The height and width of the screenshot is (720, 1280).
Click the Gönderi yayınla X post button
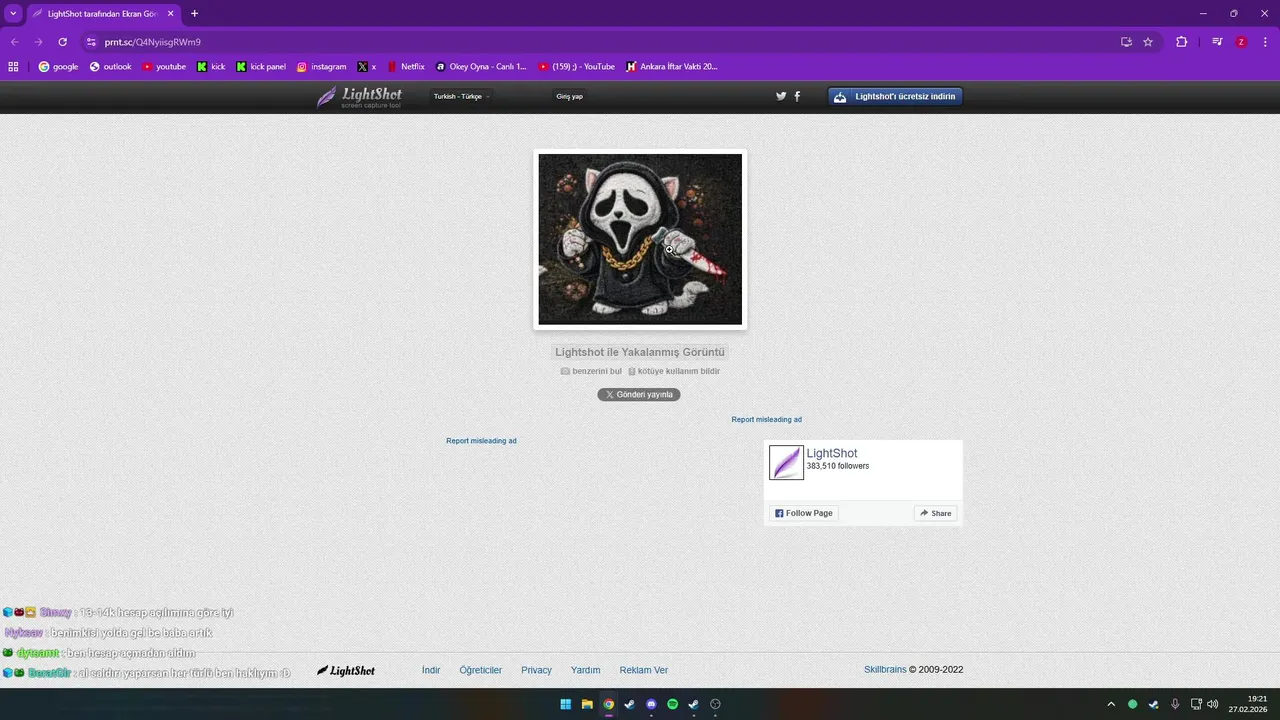tap(639, 395)
